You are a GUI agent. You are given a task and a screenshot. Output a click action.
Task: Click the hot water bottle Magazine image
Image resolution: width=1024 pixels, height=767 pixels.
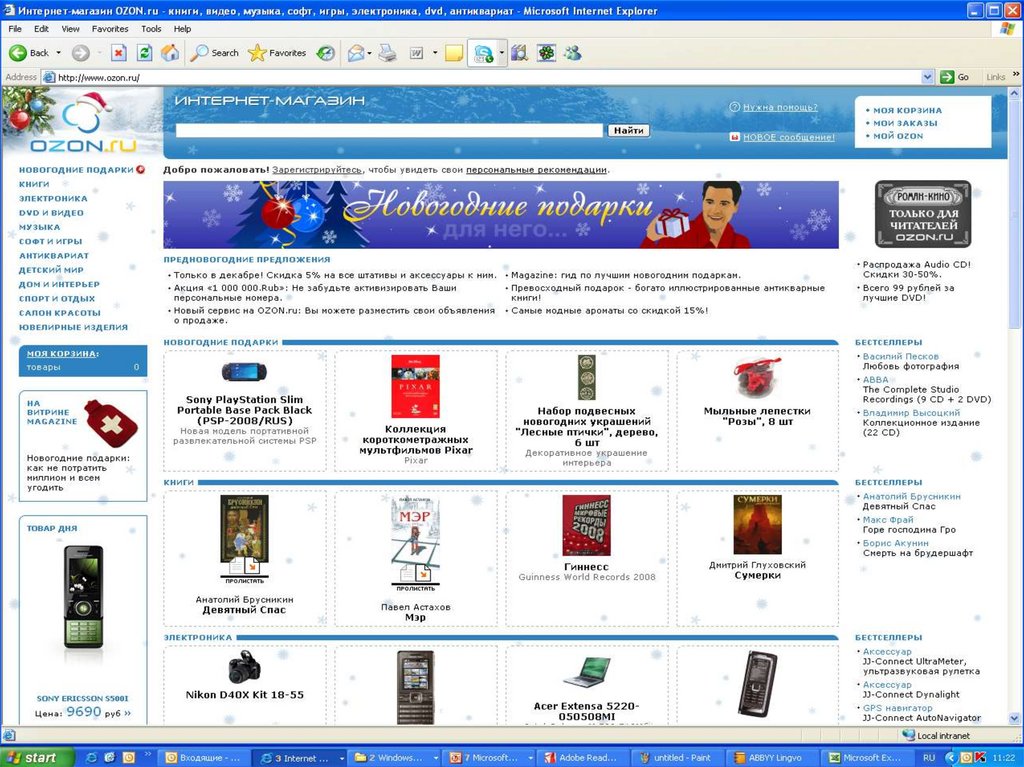coord(112,423)
